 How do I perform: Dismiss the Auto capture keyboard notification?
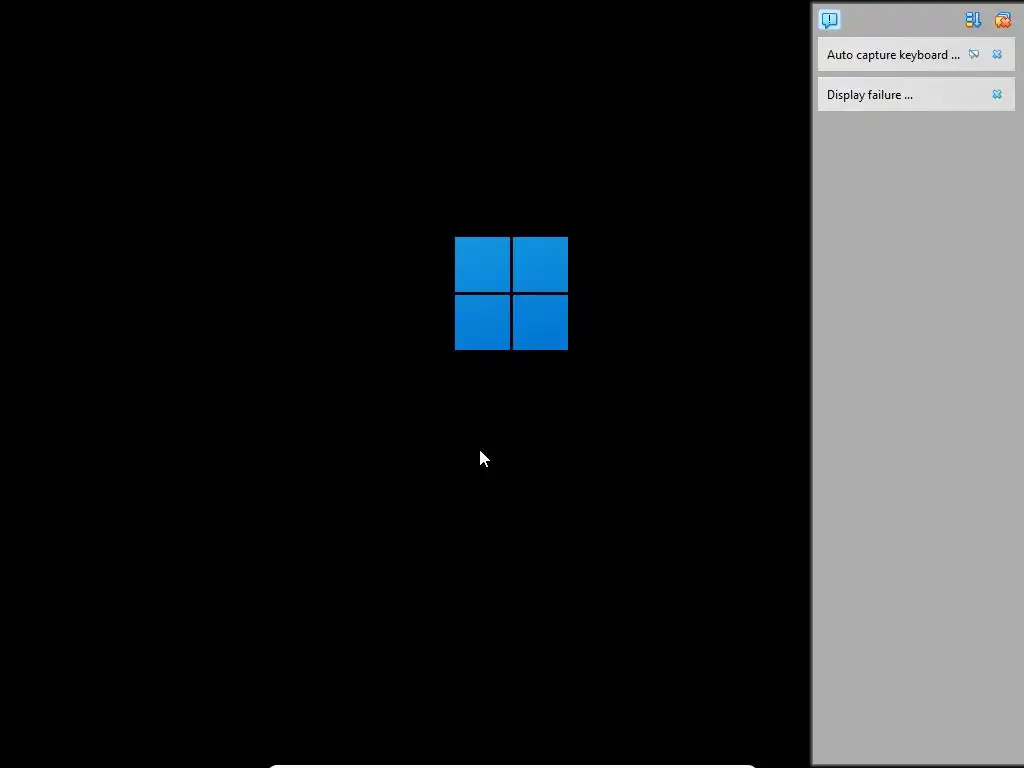pos(997,54)
